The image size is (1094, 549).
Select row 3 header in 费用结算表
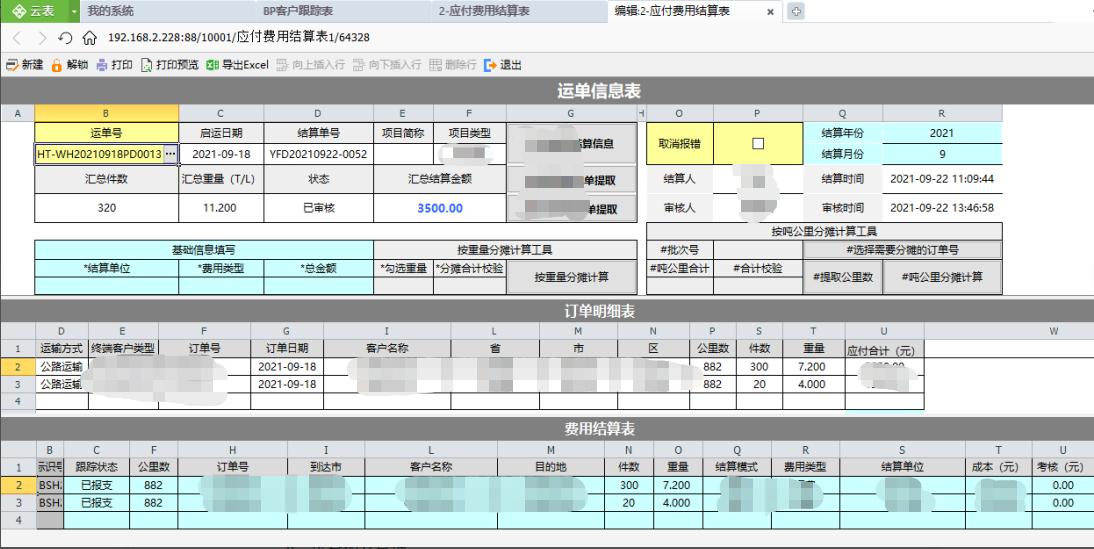coord(18,502)
